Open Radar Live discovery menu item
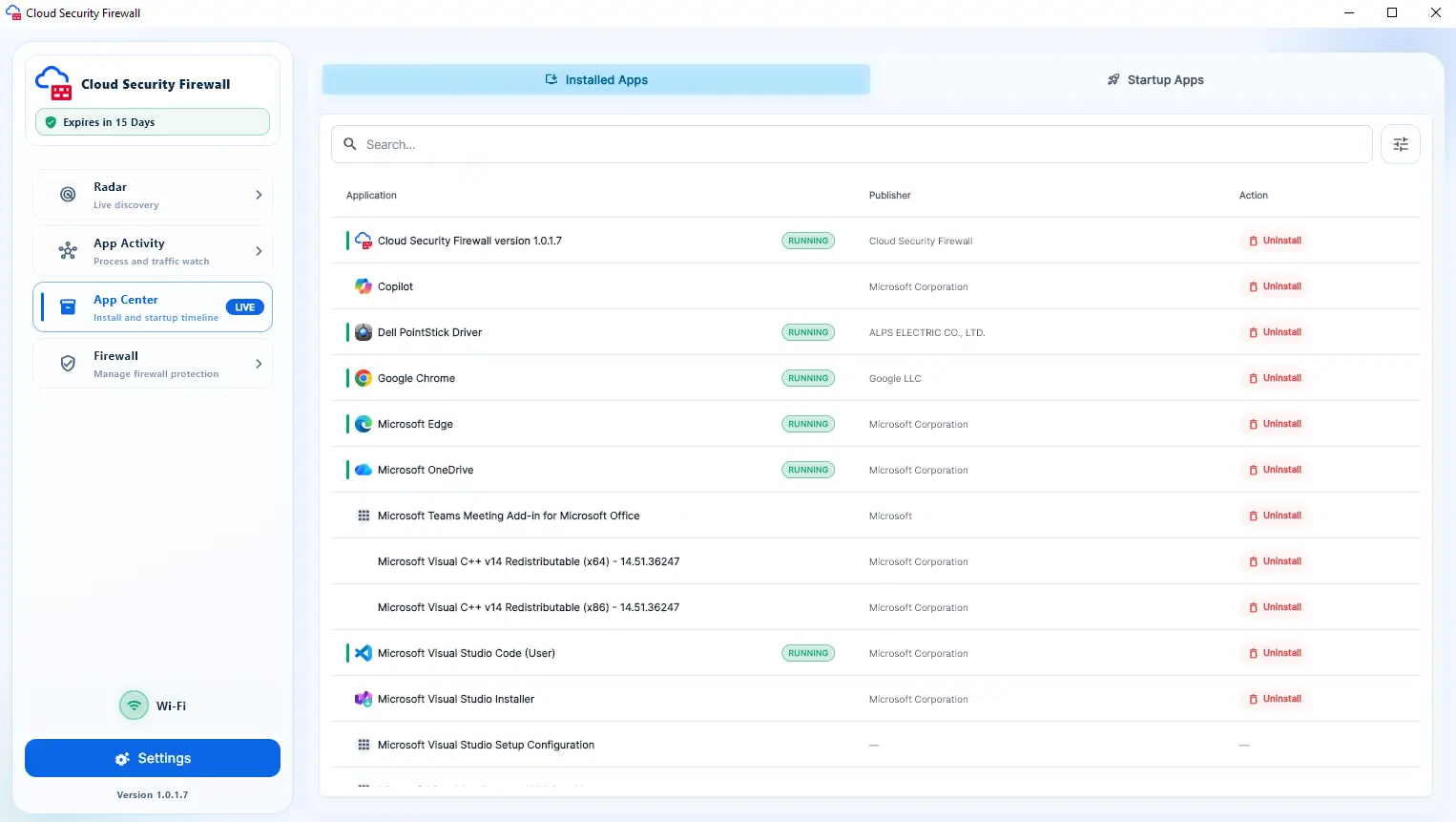 click(153, 195)
